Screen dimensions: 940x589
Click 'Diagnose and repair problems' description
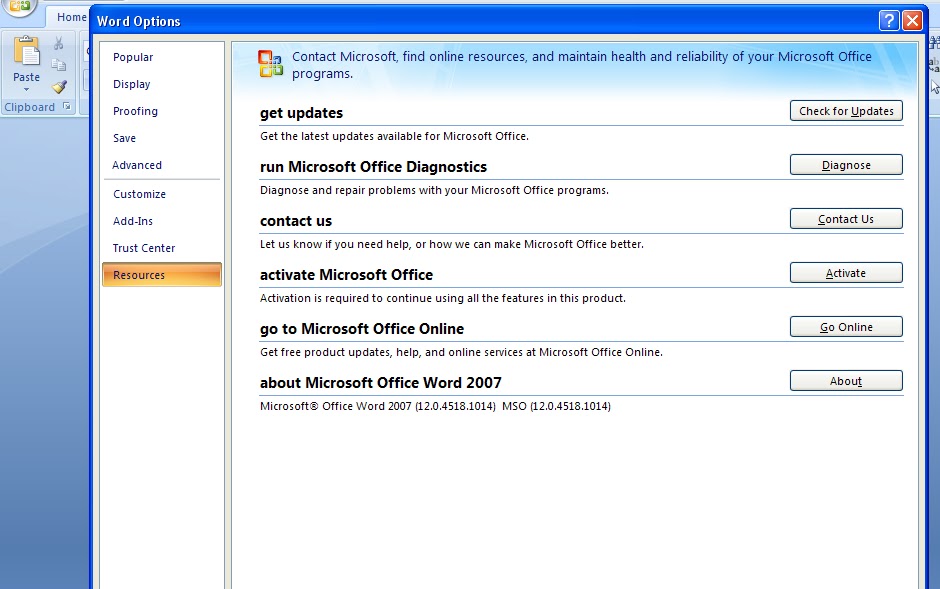(x=434, y=191)
